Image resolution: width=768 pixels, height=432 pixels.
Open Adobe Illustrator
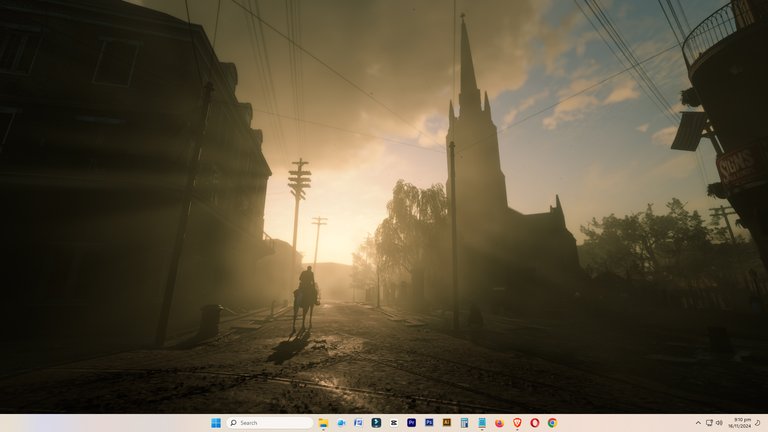(x=447, y=423)
